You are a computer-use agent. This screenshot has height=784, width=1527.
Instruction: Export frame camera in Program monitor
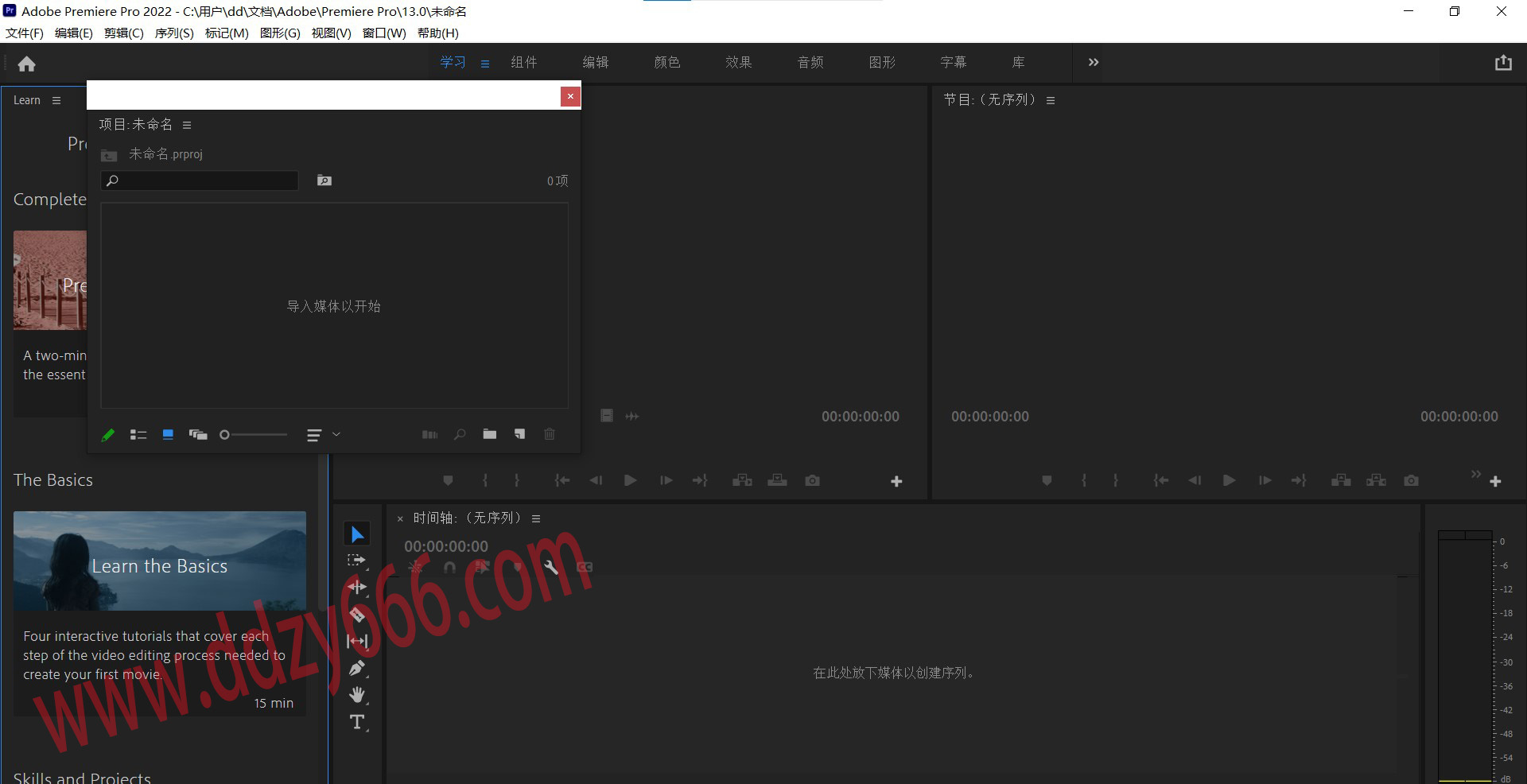point(1411,480)
